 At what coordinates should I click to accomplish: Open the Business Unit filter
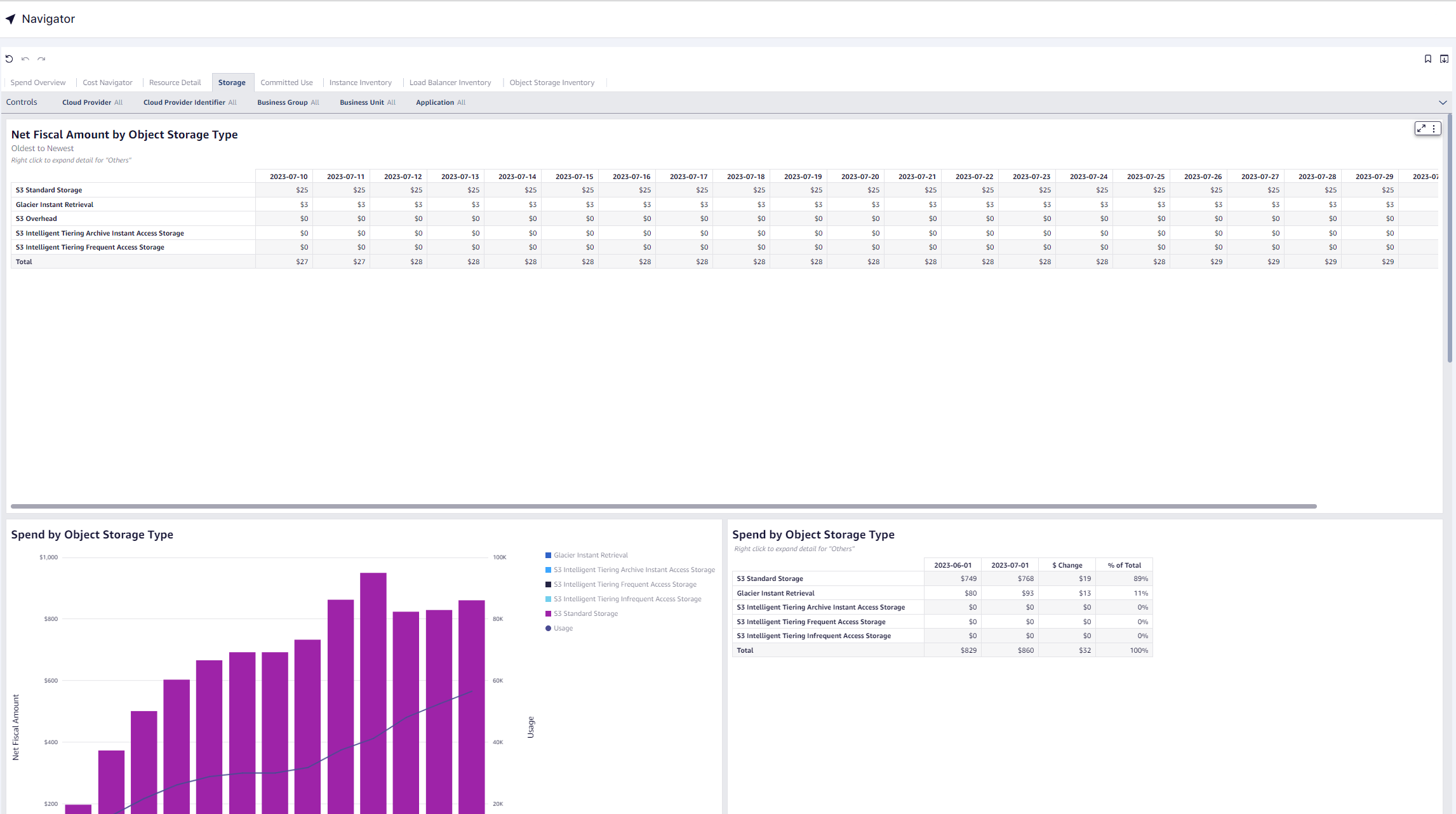(x=368, y=102)
